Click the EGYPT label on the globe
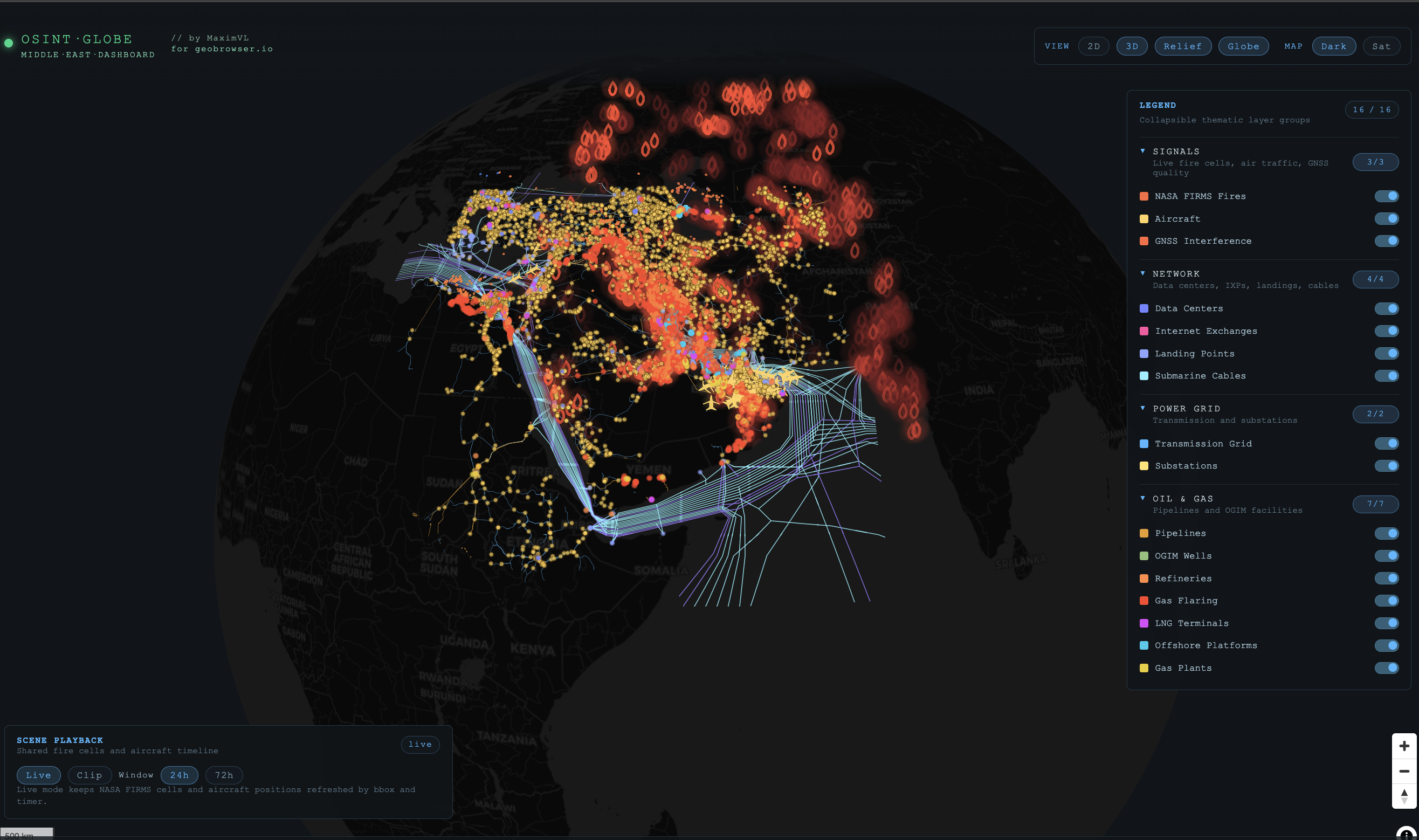The image size is (1419, 840). 467,348
